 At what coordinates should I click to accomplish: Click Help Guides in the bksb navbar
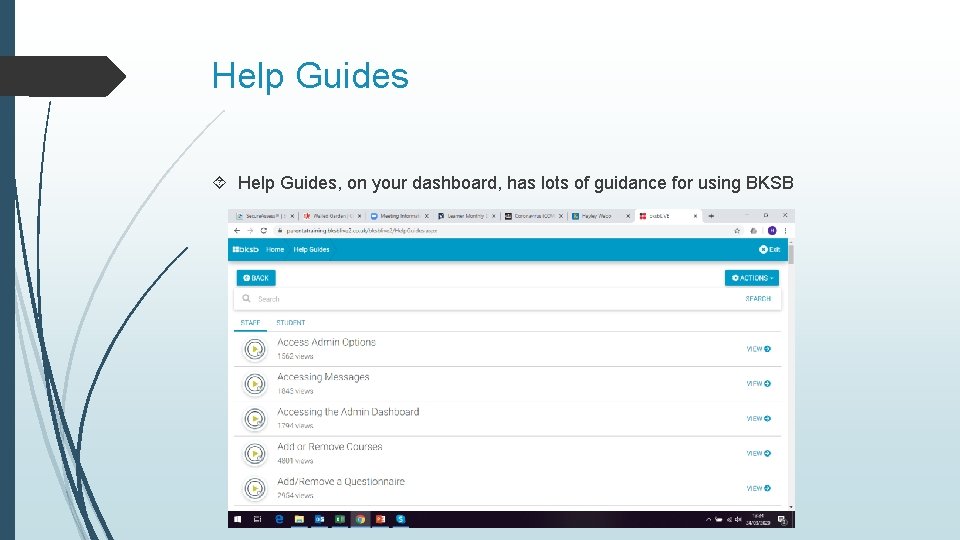click(311, 249)
